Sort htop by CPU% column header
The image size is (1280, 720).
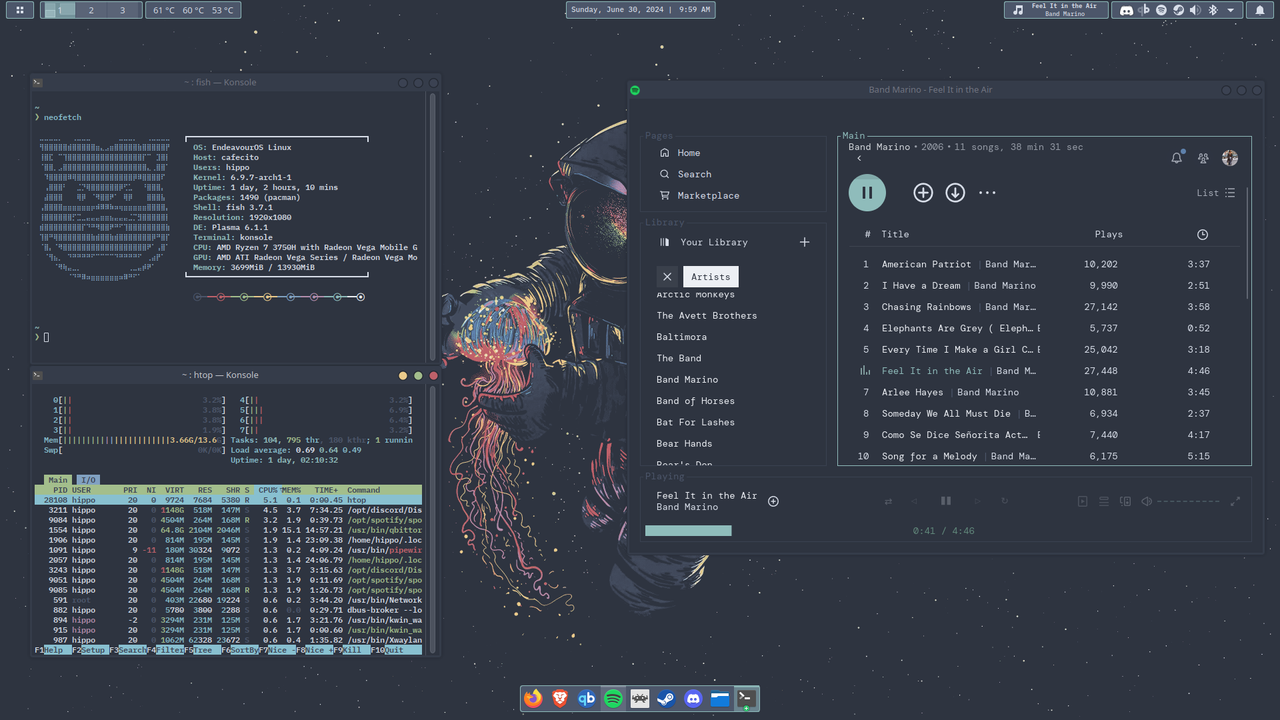click(267, 490)
